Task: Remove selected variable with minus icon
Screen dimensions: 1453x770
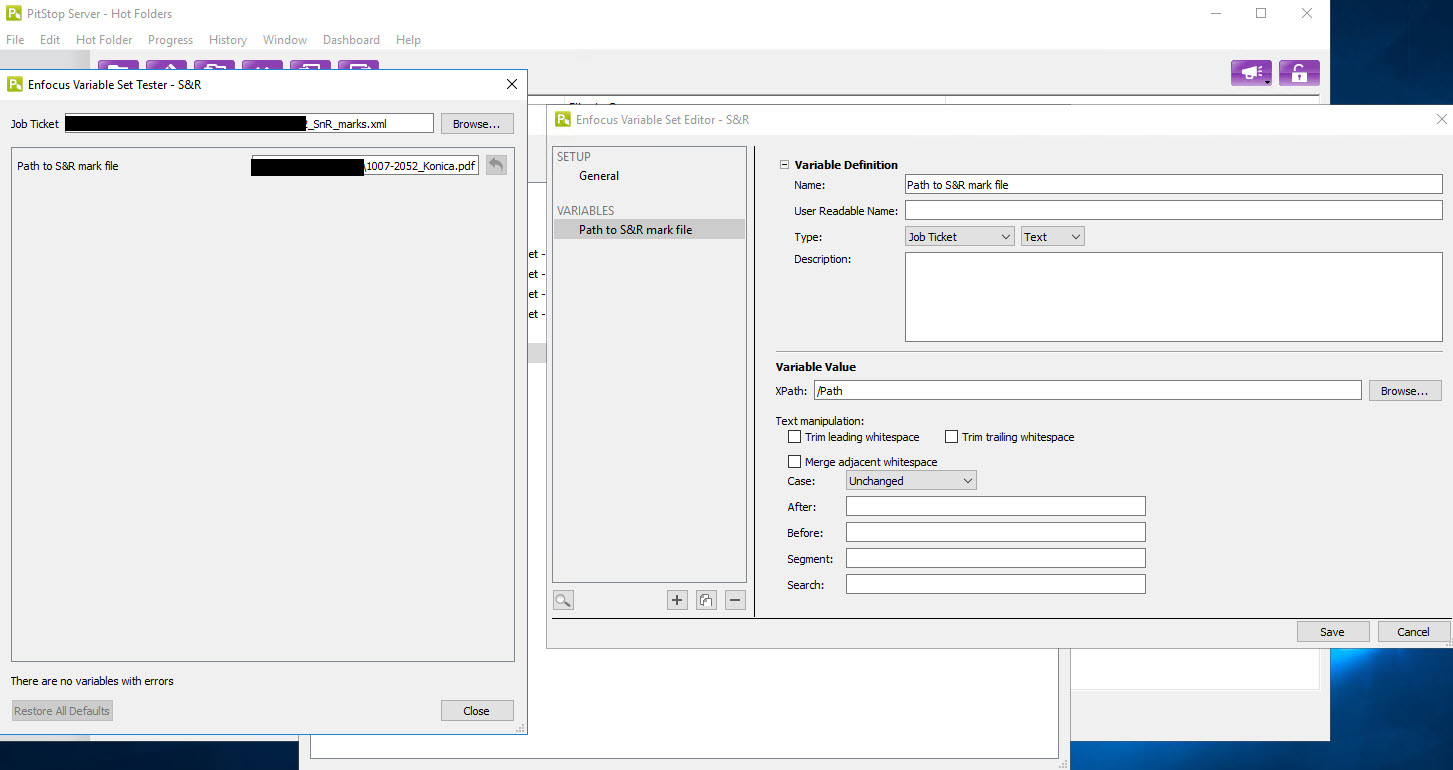Action: (x=735, y=600)
